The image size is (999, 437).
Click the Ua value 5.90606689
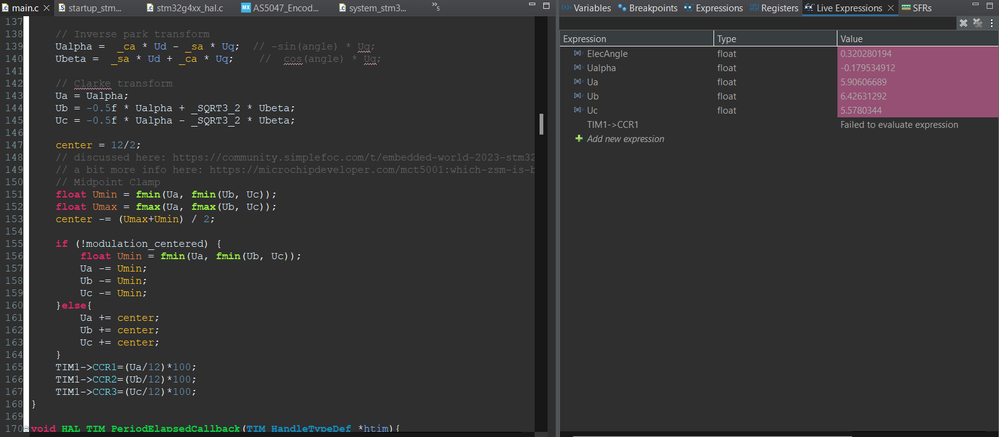tap(864, 82)
